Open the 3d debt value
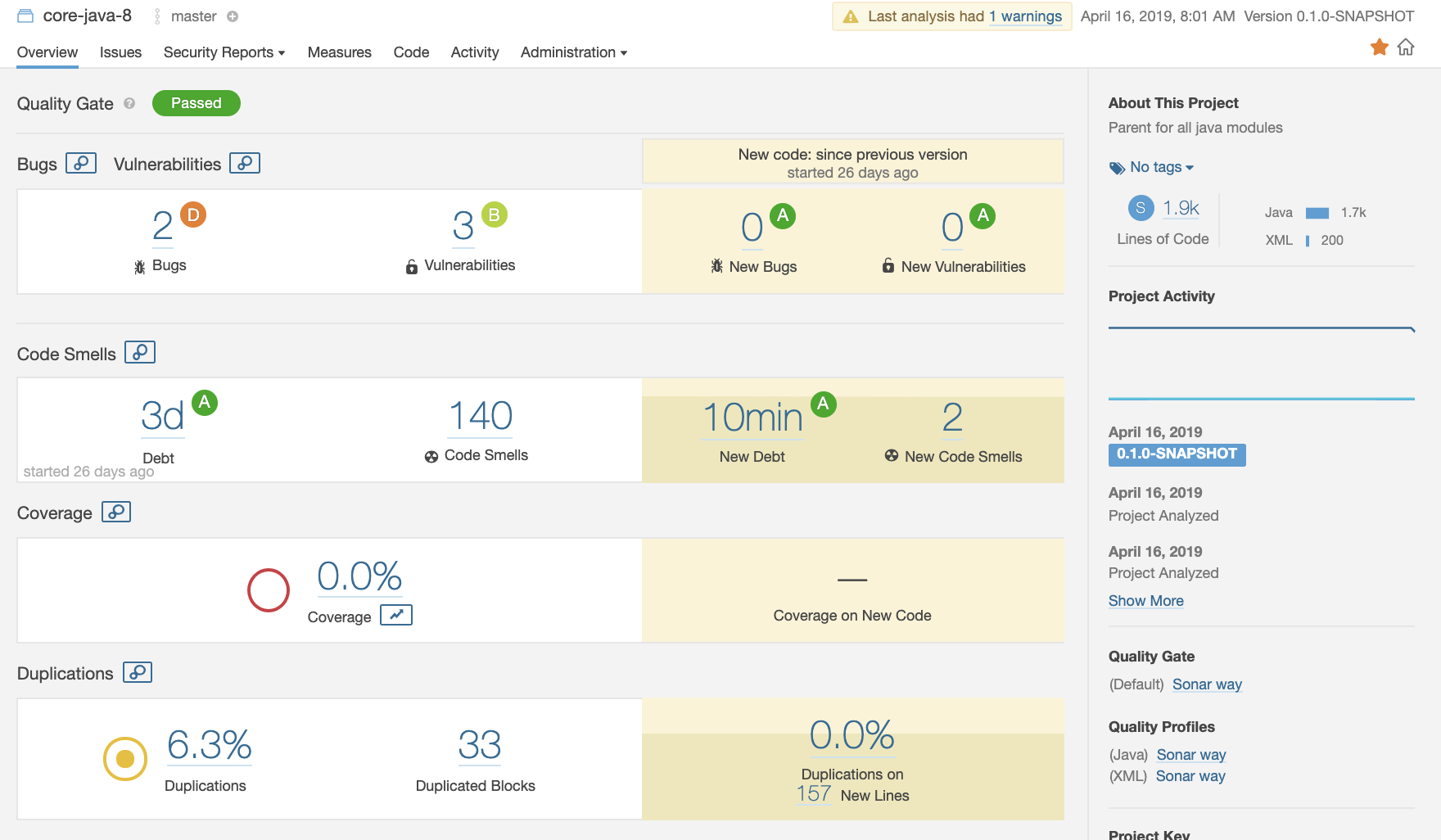The width and height of the screenshot is (1441, 840). (x=162, y=416)
